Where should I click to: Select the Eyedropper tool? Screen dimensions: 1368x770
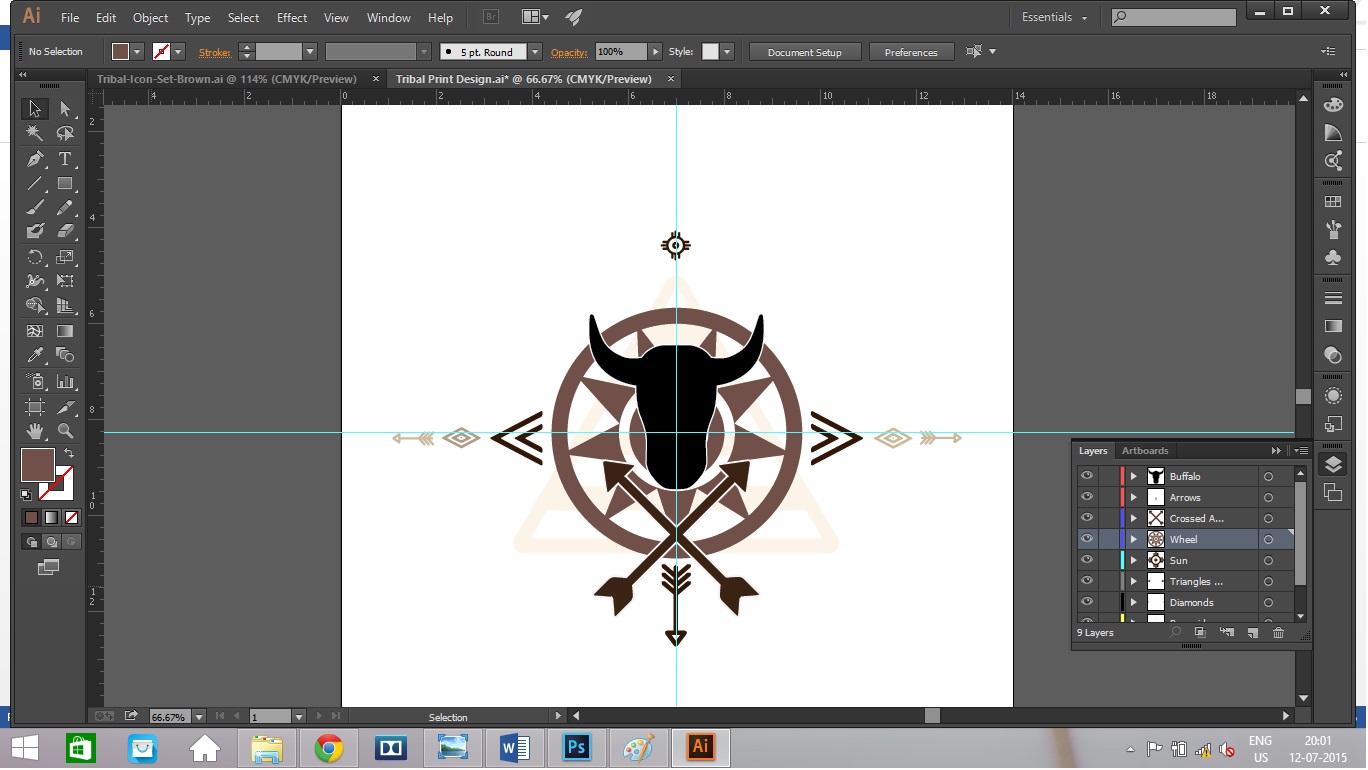(x=35, y=355)
